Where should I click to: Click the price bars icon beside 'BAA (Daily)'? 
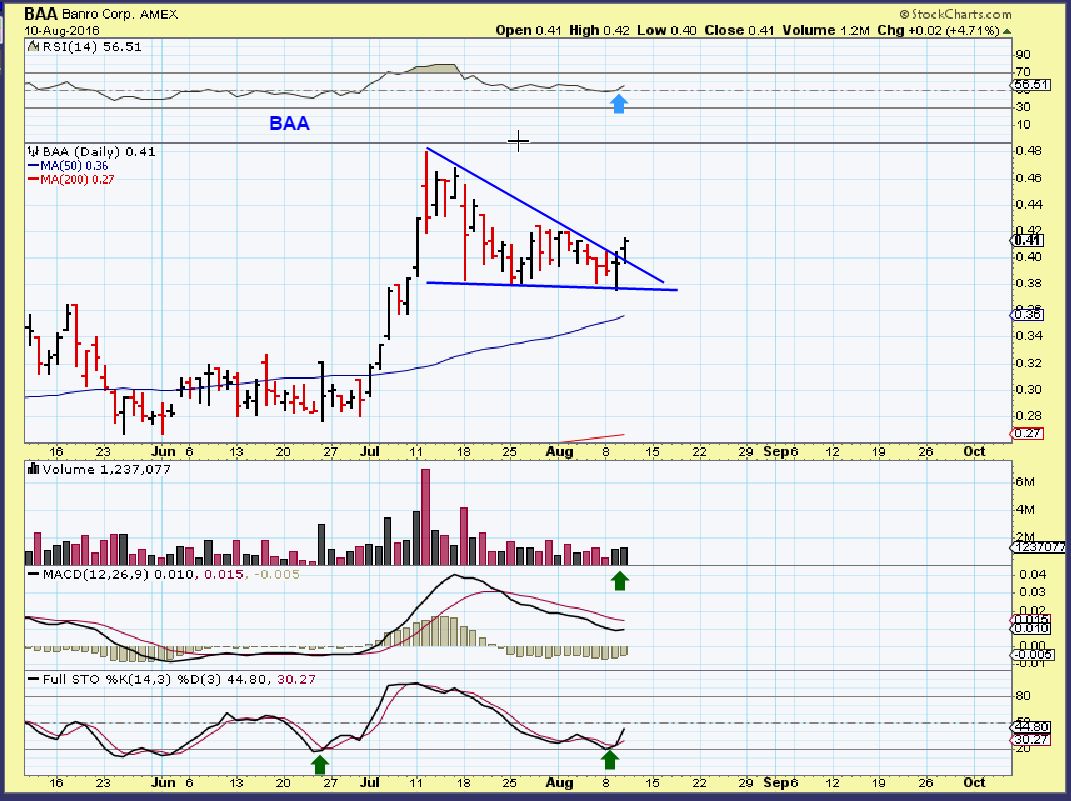[x=33, y=152]
